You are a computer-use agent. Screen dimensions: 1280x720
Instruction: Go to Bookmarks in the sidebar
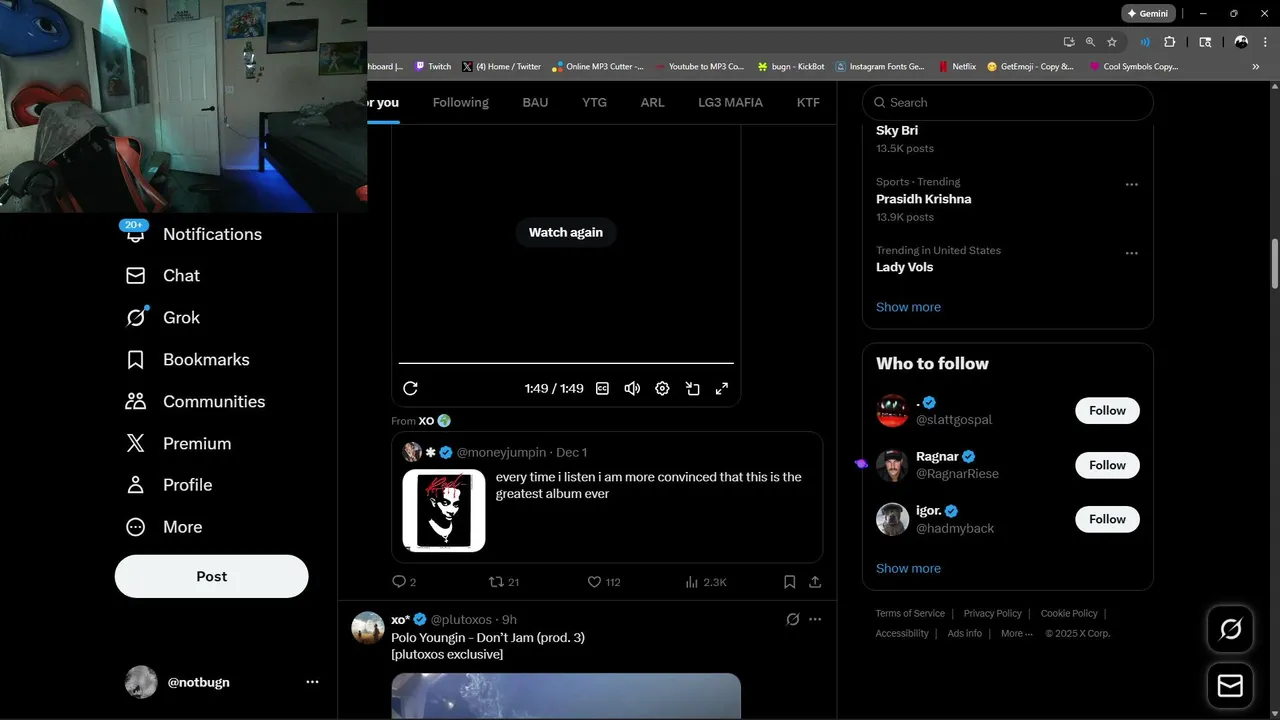[187, 360]
